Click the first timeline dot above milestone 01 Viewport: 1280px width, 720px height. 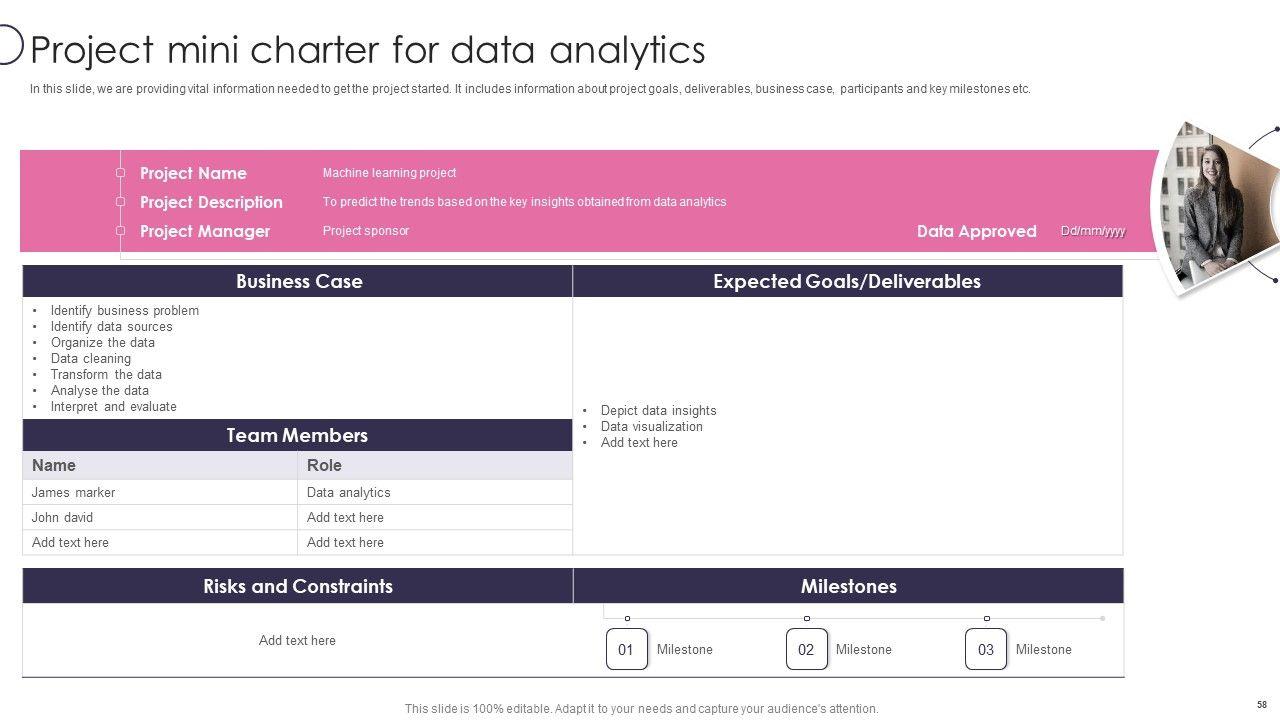pyautogui.click(x=627, y=618)
